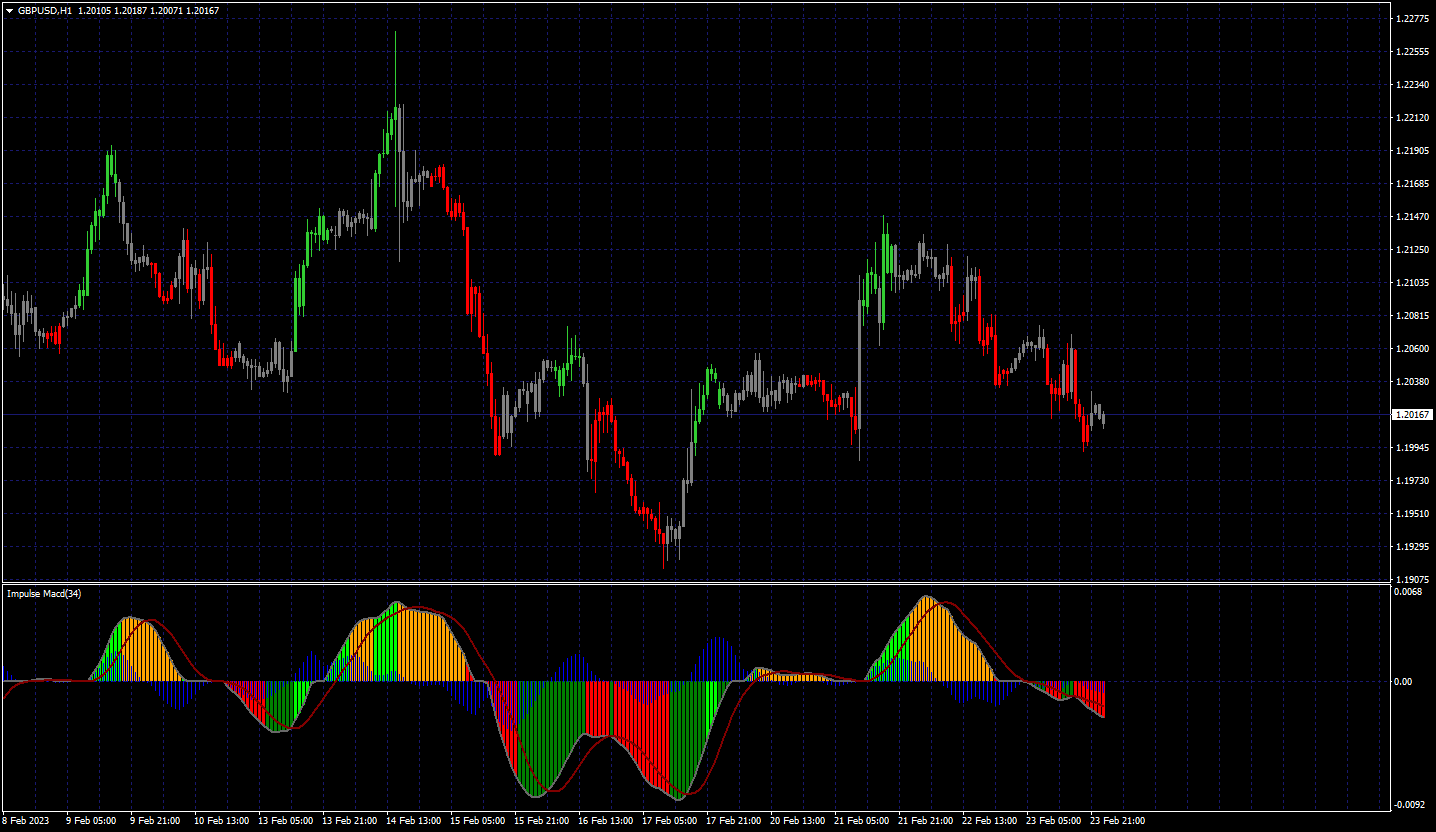Click the 1.19075 price axis label
1436x832 pixels.
(1412, 579)
